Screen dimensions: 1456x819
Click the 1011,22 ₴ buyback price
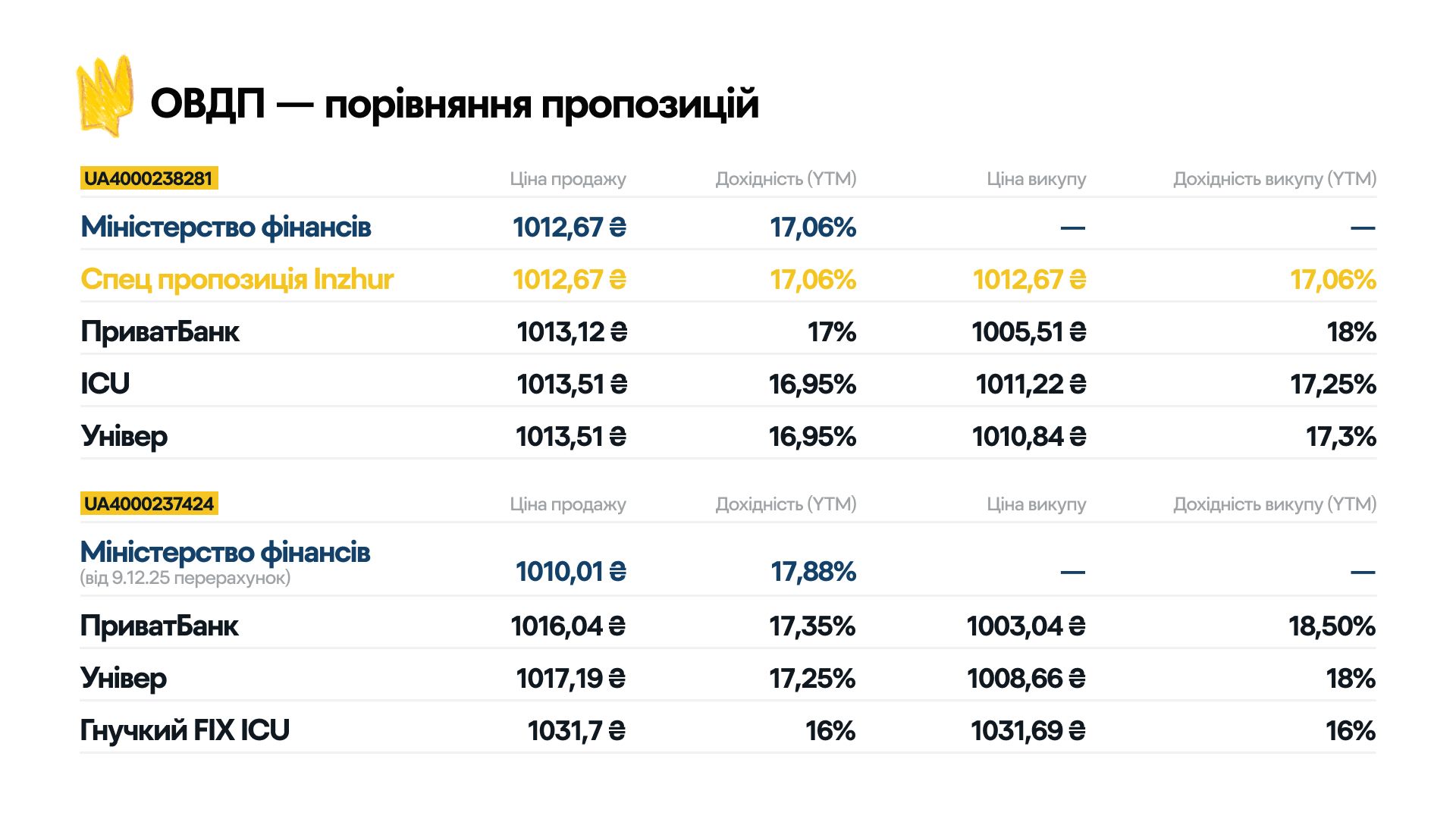click(1031, 384)
